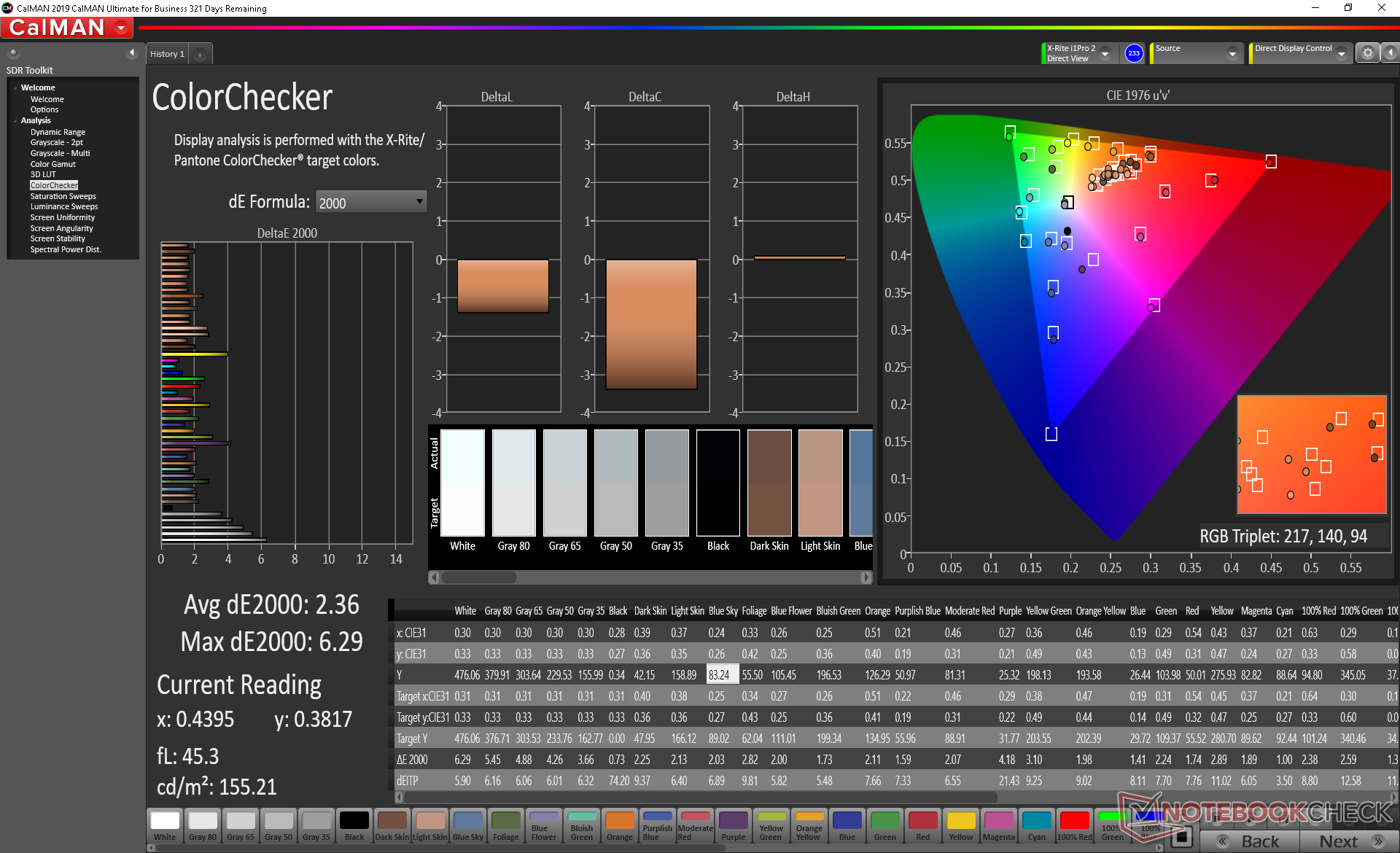This screenshot has width=1400, height=853.
Task: Select Grayscale - Multi in the sidebar
Action: (x=60, y=153)
